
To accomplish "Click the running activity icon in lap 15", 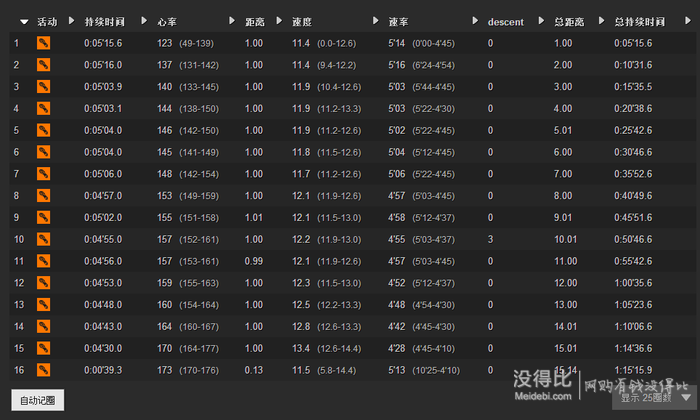I will 43,348.
